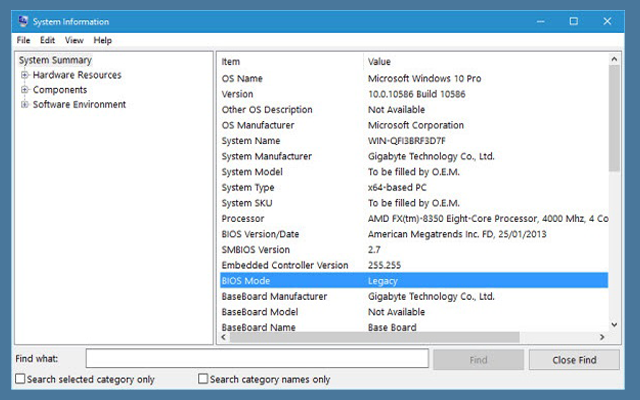
Task: Select the Processor row in the list
Action: point(412,219)
